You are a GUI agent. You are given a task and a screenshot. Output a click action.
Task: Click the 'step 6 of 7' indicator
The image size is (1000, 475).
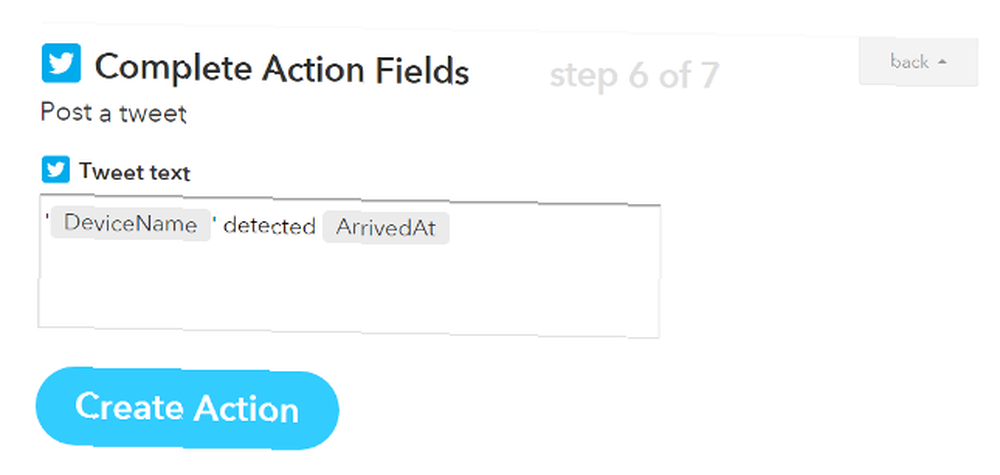click(x=634, y=75)
